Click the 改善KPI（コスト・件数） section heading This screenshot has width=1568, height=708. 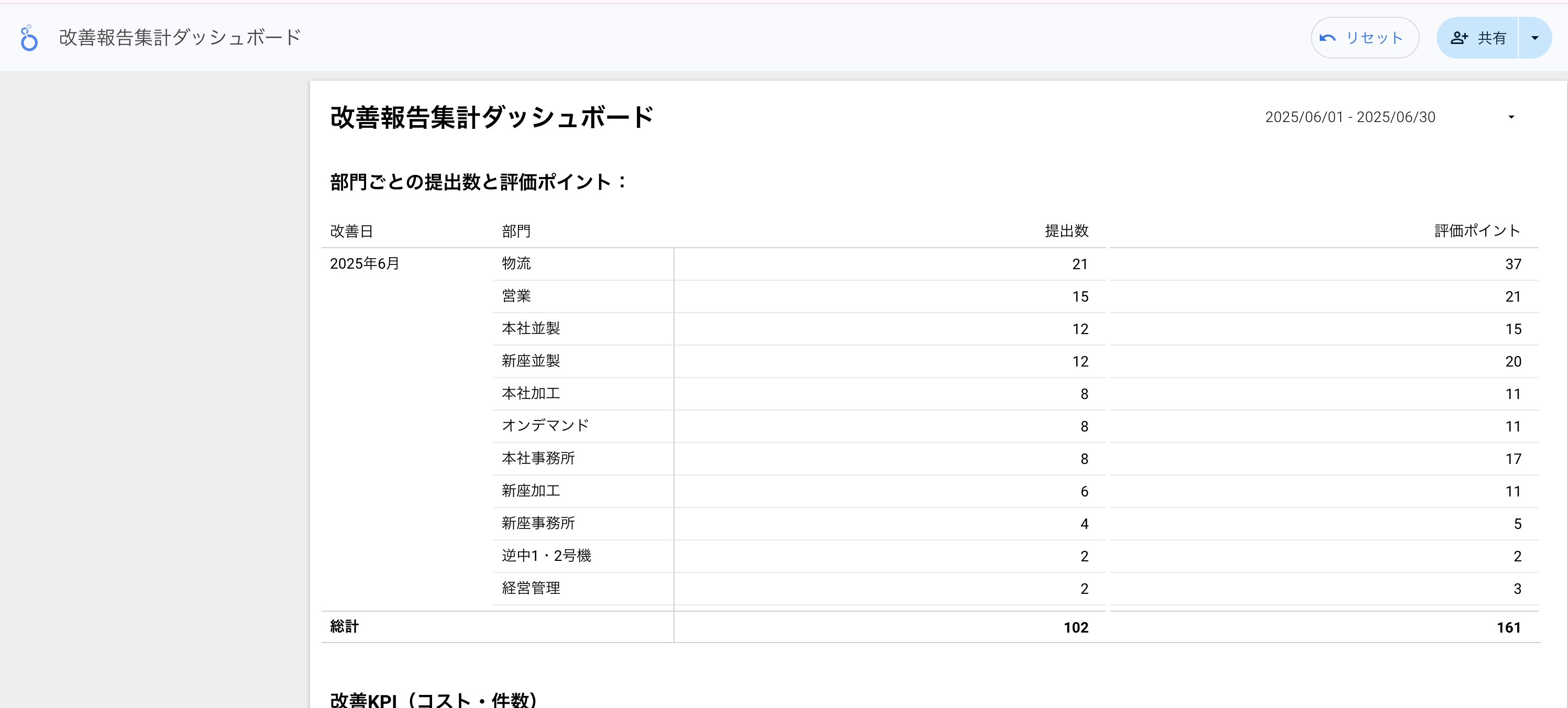click(x=433, y=699)
